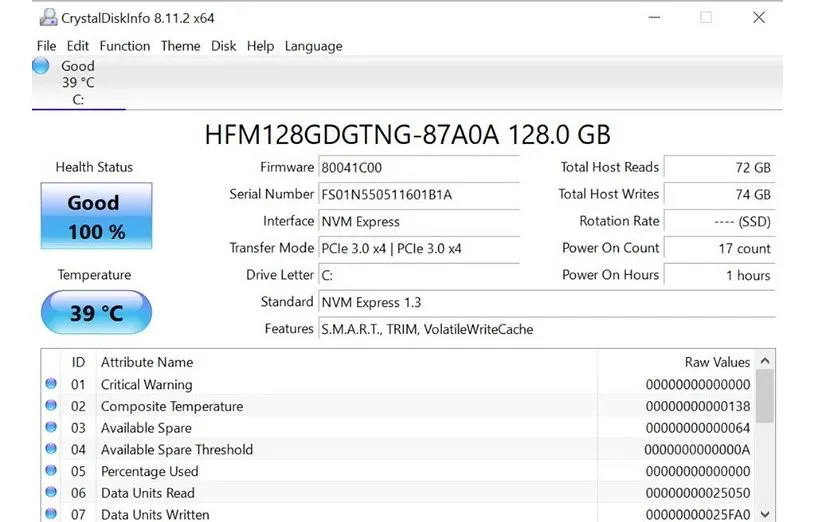
Task: Click the status orb for Composite Temperature row
Action: (x=51, y=406)
